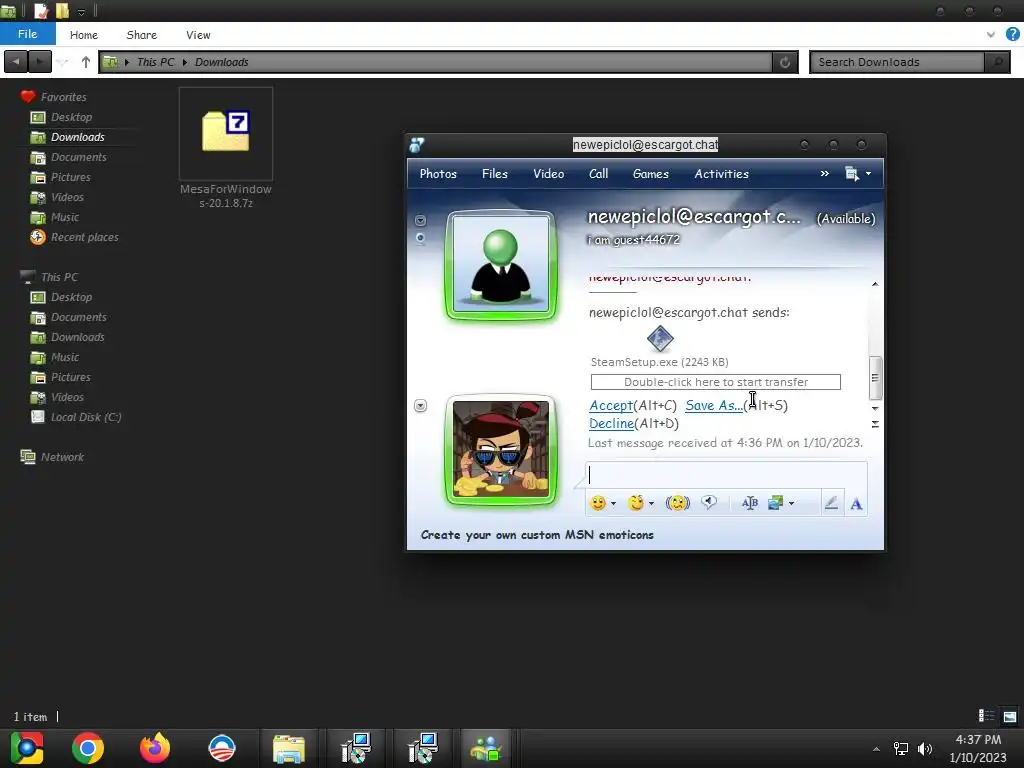This screenshot has height=768, width=1024.
Task: Select the MesaForWindows-20.1.8.7z file
Action: pos(226,149)
